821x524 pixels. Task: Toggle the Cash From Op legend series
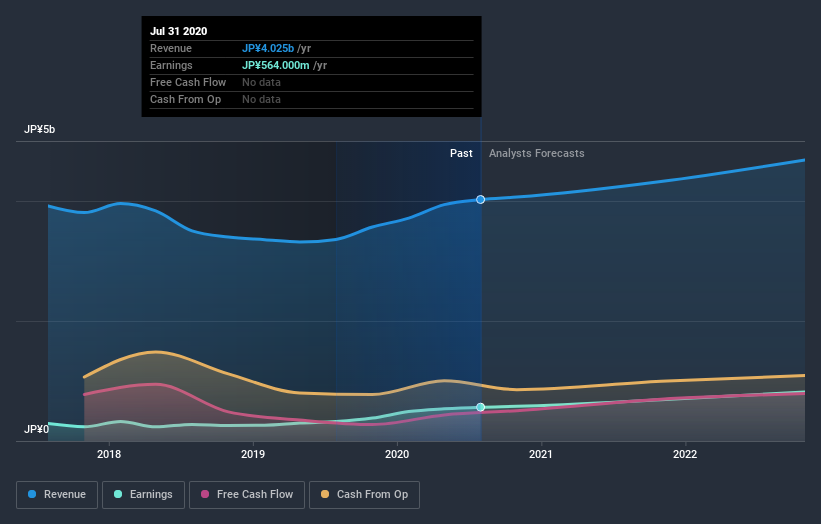(364, 495)
